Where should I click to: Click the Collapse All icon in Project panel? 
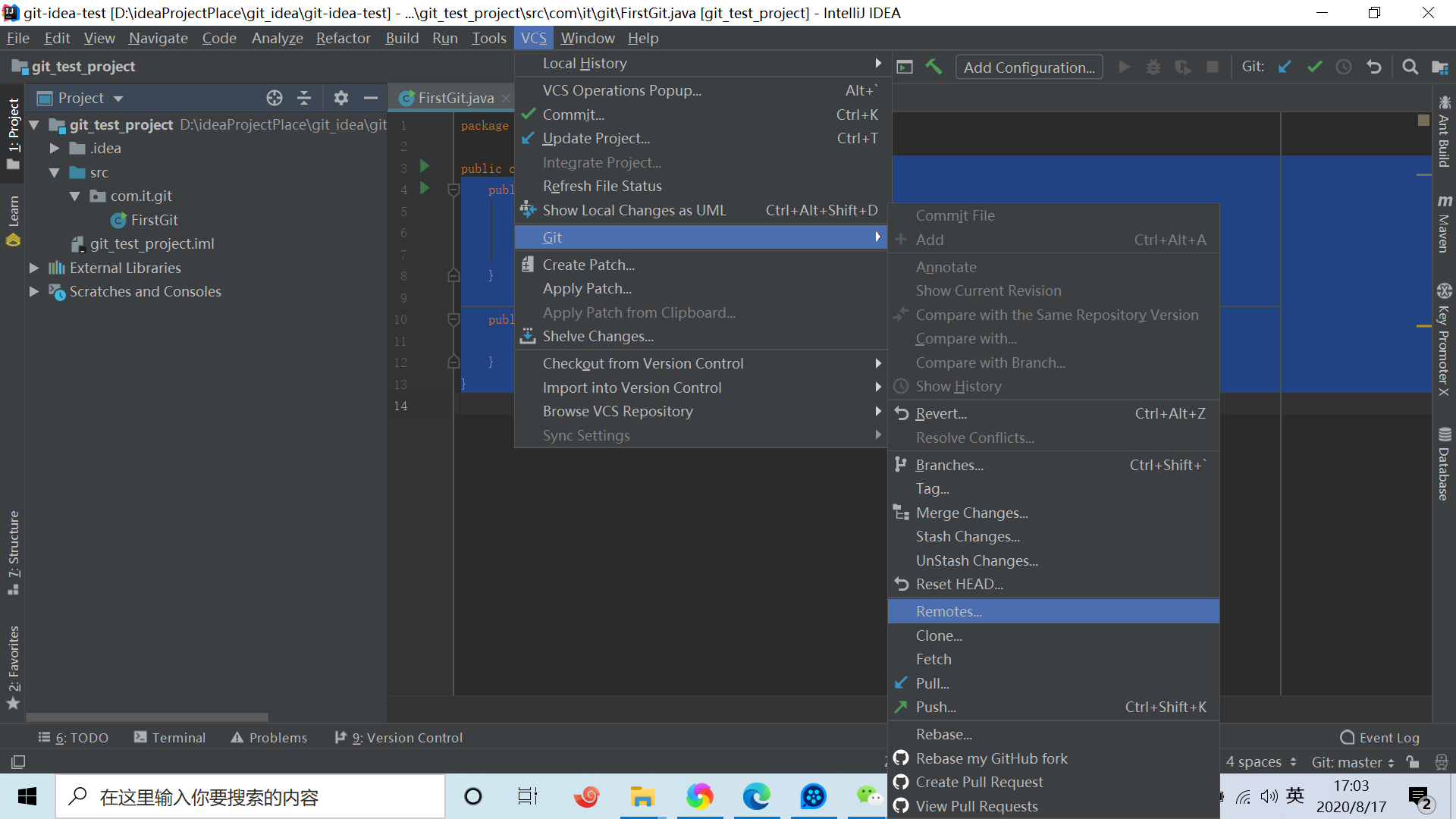[x=304, y=98]
